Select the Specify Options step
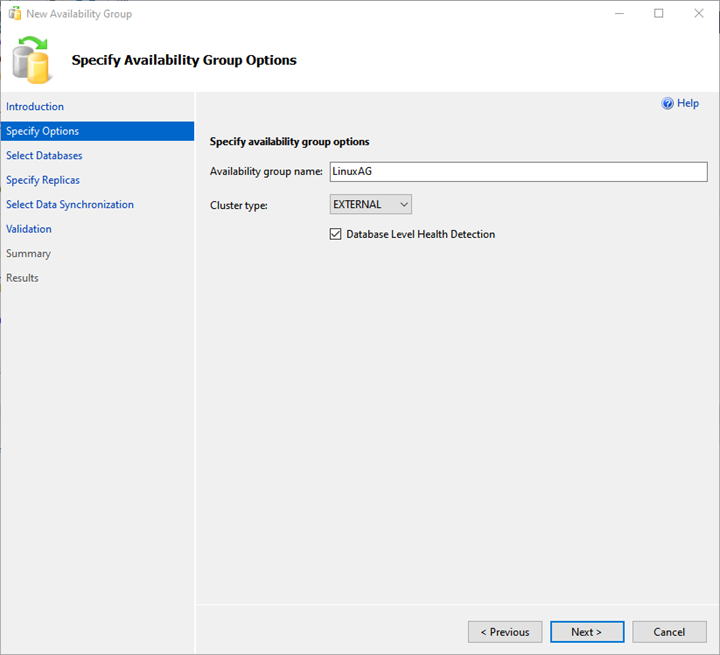 [x=97, y=131]
